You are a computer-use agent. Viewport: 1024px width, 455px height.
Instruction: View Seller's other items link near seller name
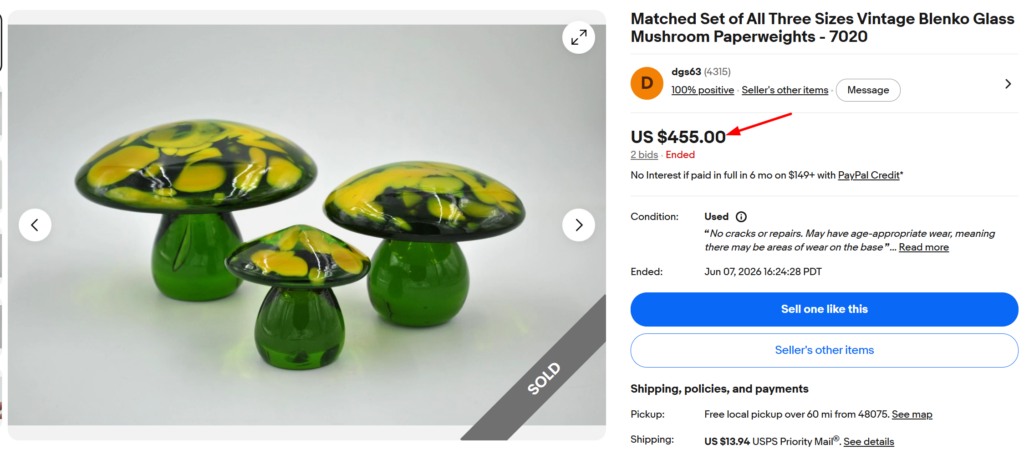point(784,90)
